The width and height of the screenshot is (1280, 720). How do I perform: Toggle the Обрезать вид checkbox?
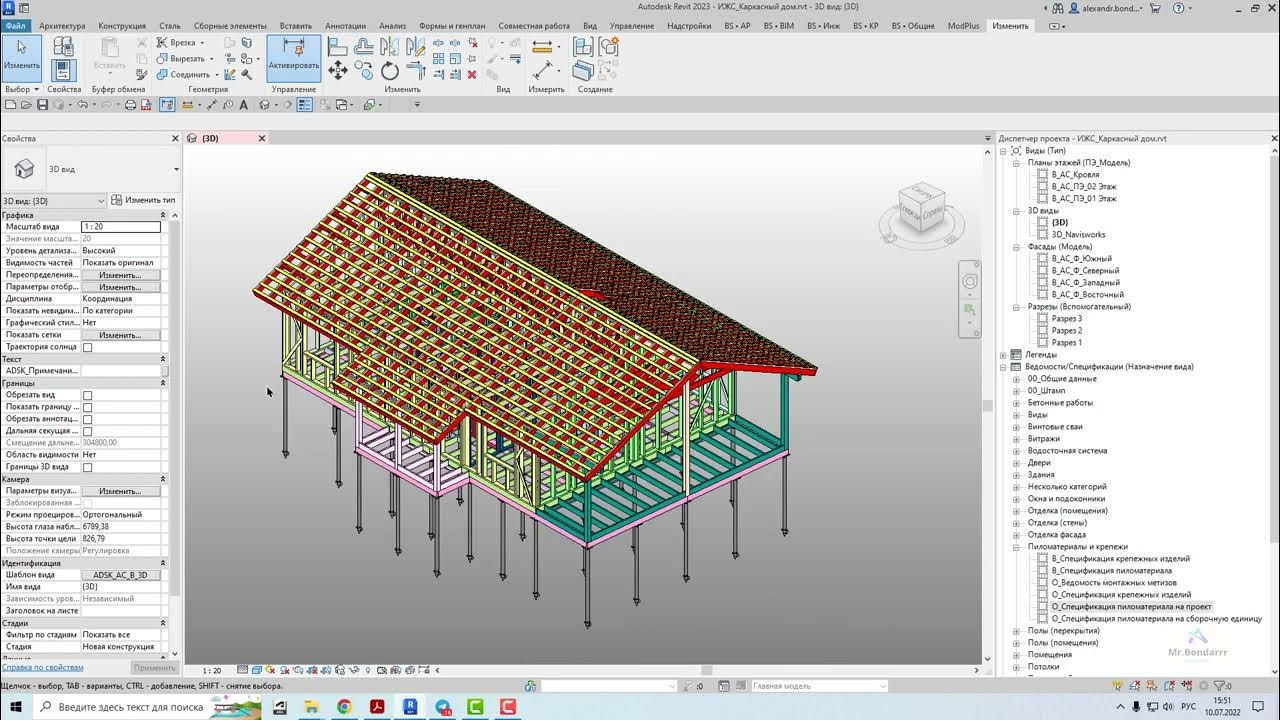87,396
